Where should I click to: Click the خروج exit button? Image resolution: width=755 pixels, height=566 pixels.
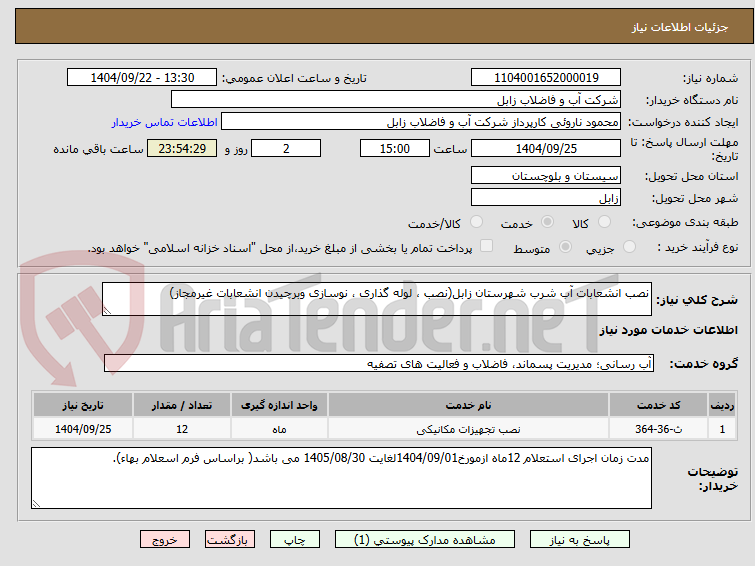tap(165, 540)
